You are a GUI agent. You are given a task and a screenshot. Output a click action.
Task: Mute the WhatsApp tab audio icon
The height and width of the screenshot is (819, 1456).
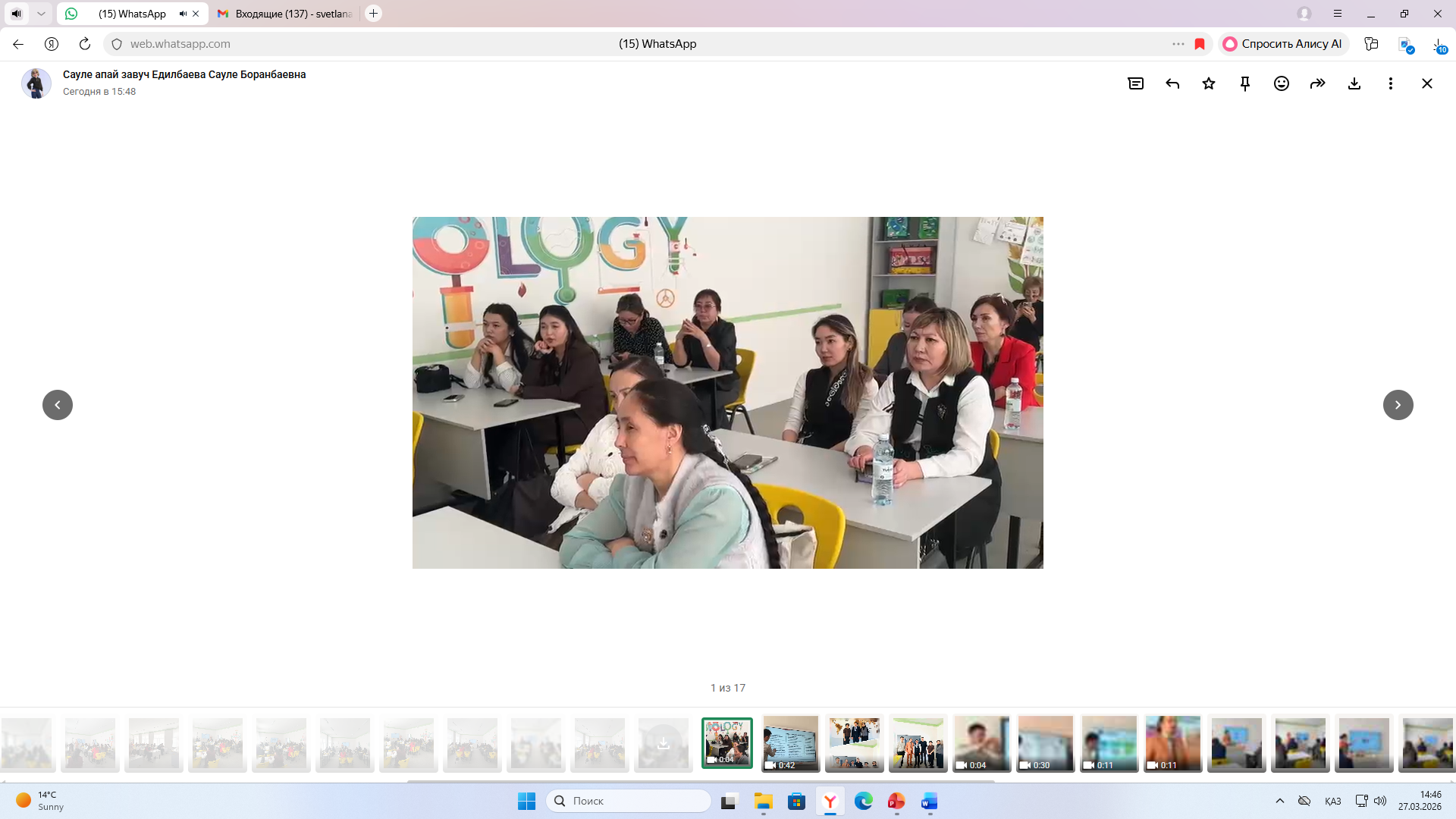183,14
